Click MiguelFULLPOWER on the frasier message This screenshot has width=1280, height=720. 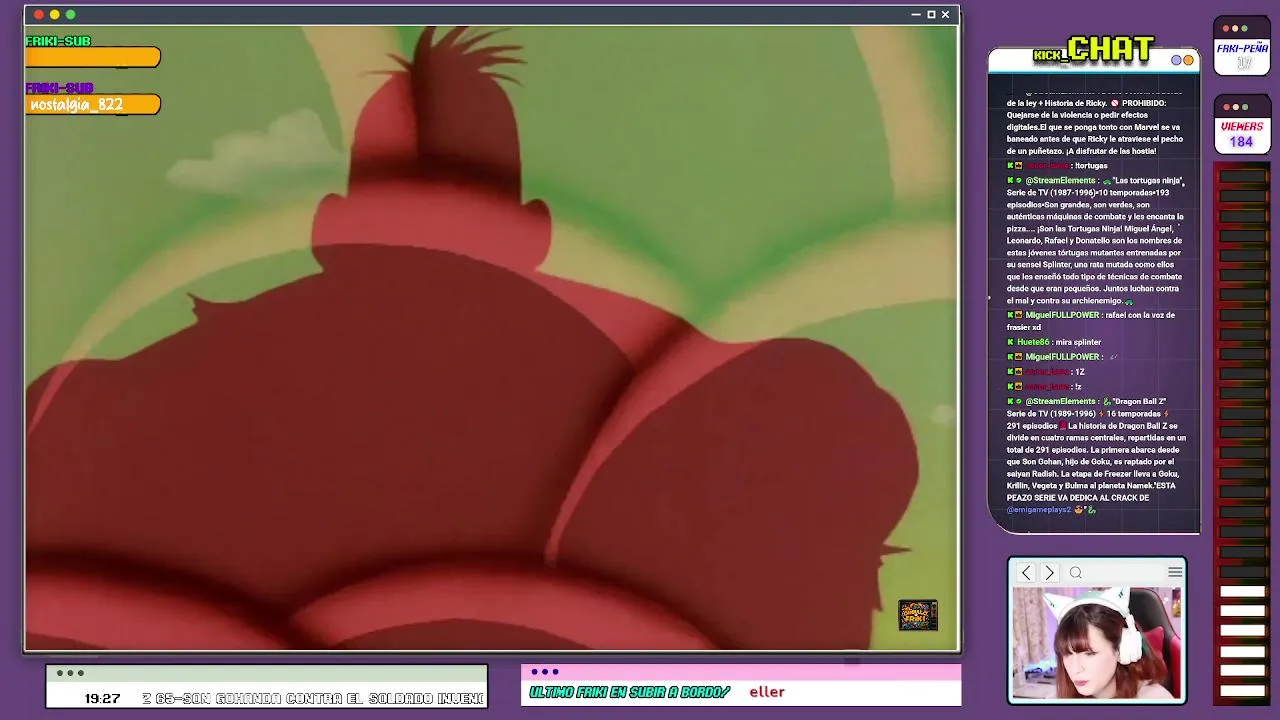tap(1063, 315)
